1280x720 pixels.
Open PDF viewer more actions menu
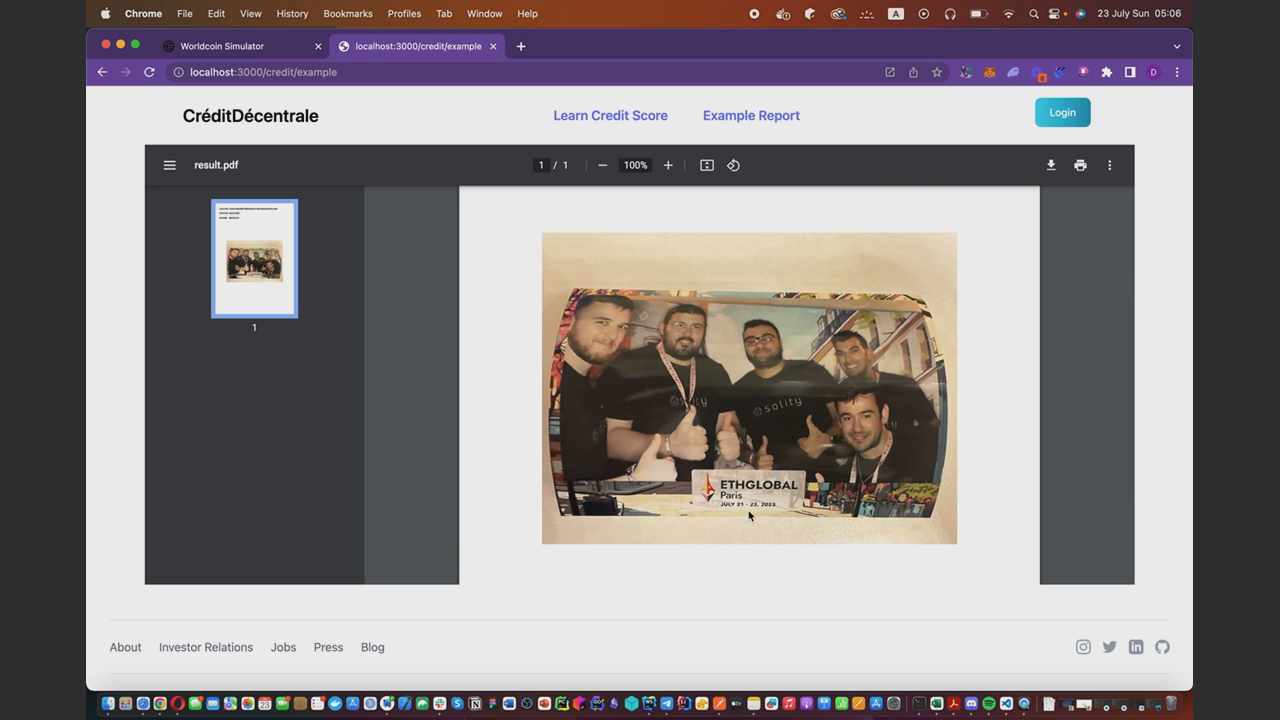1109,165
